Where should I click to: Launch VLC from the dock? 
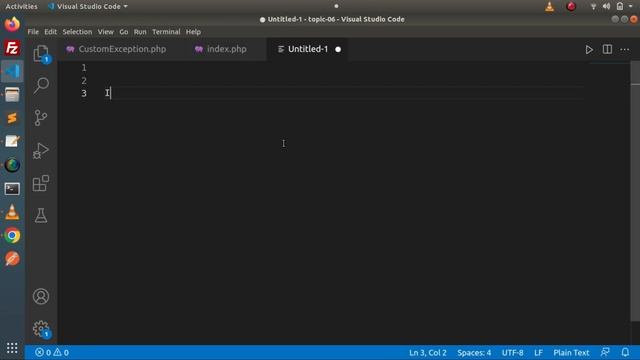click(x=12, y=212)
